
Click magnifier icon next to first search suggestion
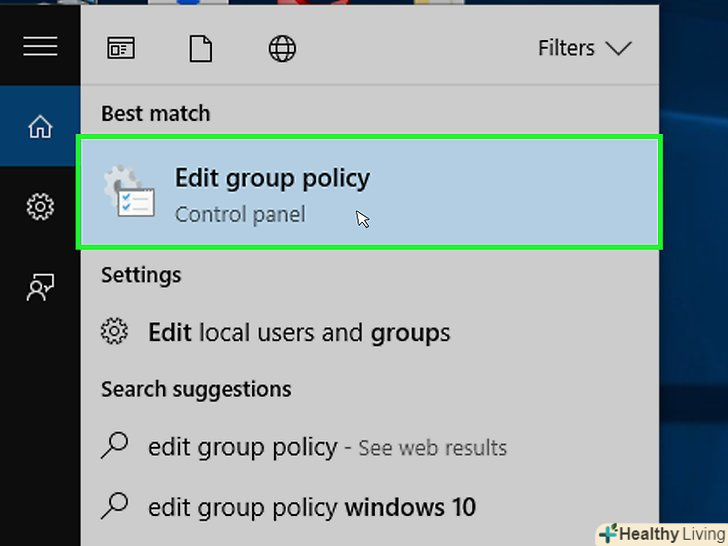pyautogui.click(x=116, y=446)
